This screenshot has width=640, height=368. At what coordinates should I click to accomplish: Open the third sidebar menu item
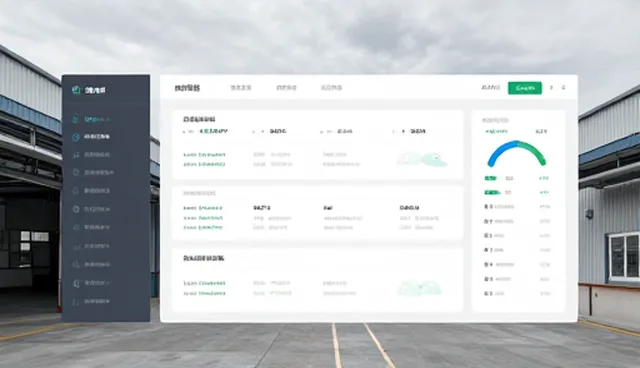point(92,155)
